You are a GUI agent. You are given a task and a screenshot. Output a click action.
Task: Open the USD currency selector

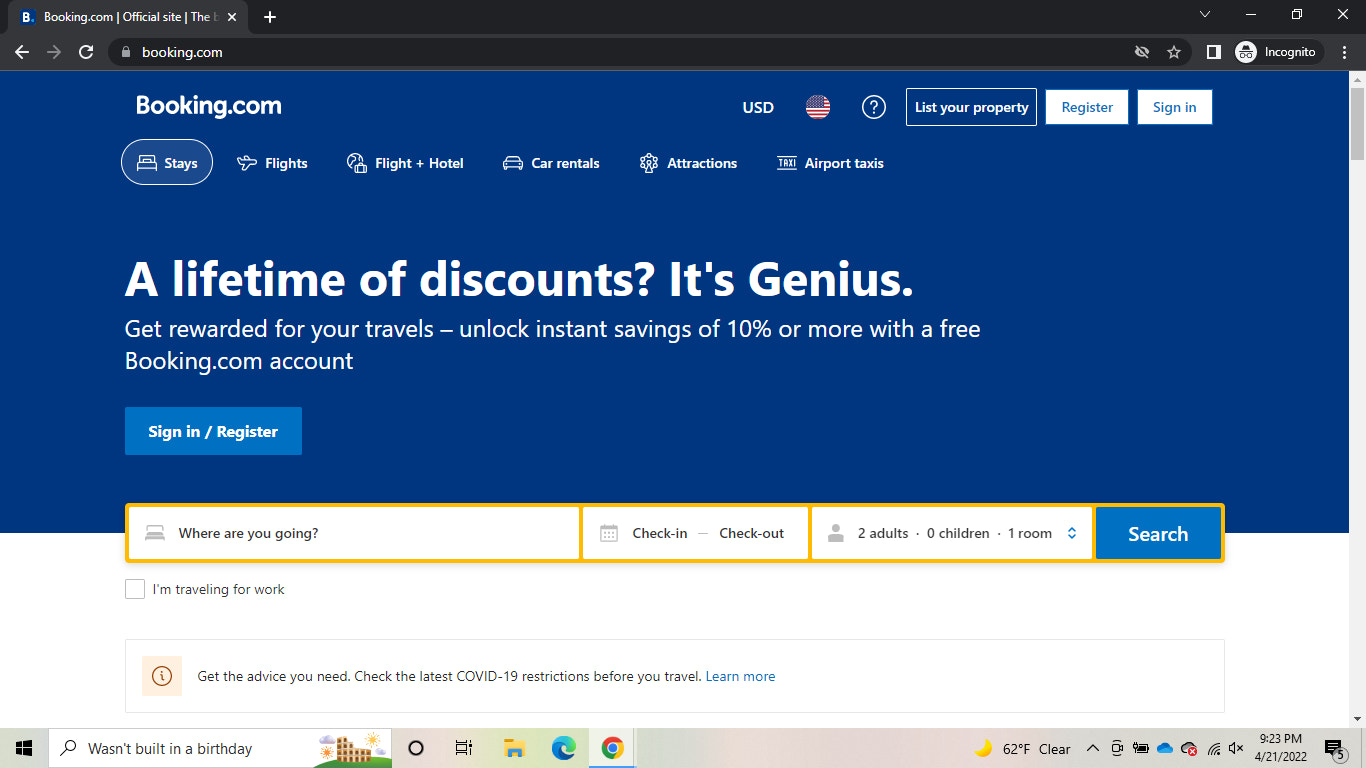click(x=758, y=107)
